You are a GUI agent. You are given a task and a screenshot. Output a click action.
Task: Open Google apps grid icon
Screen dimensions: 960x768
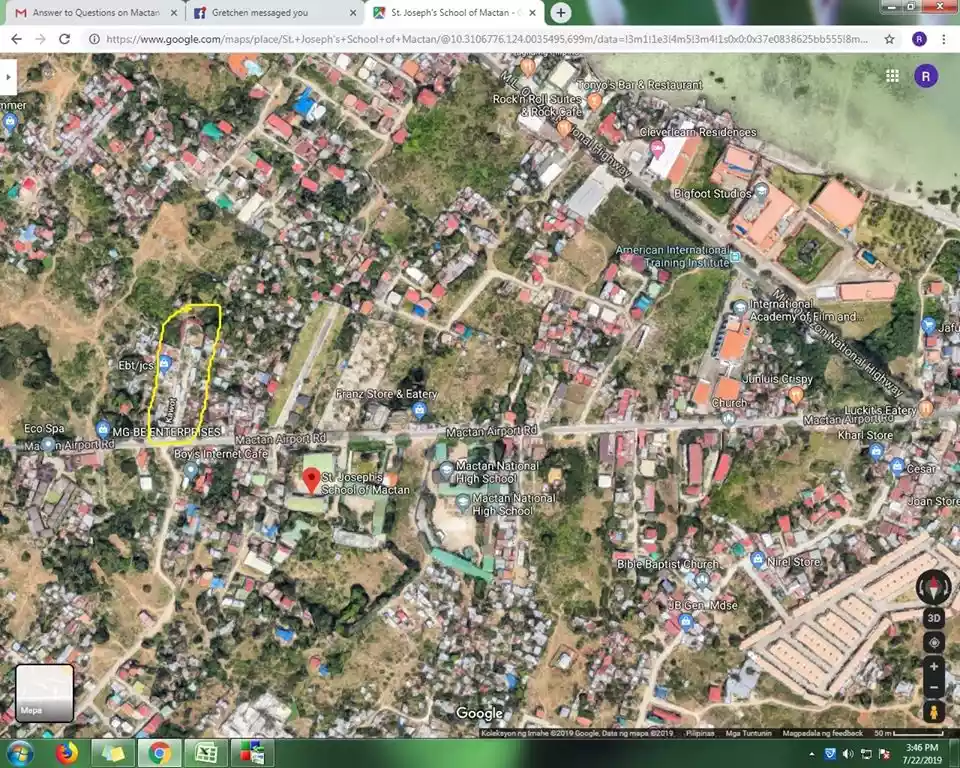(892, 75)
